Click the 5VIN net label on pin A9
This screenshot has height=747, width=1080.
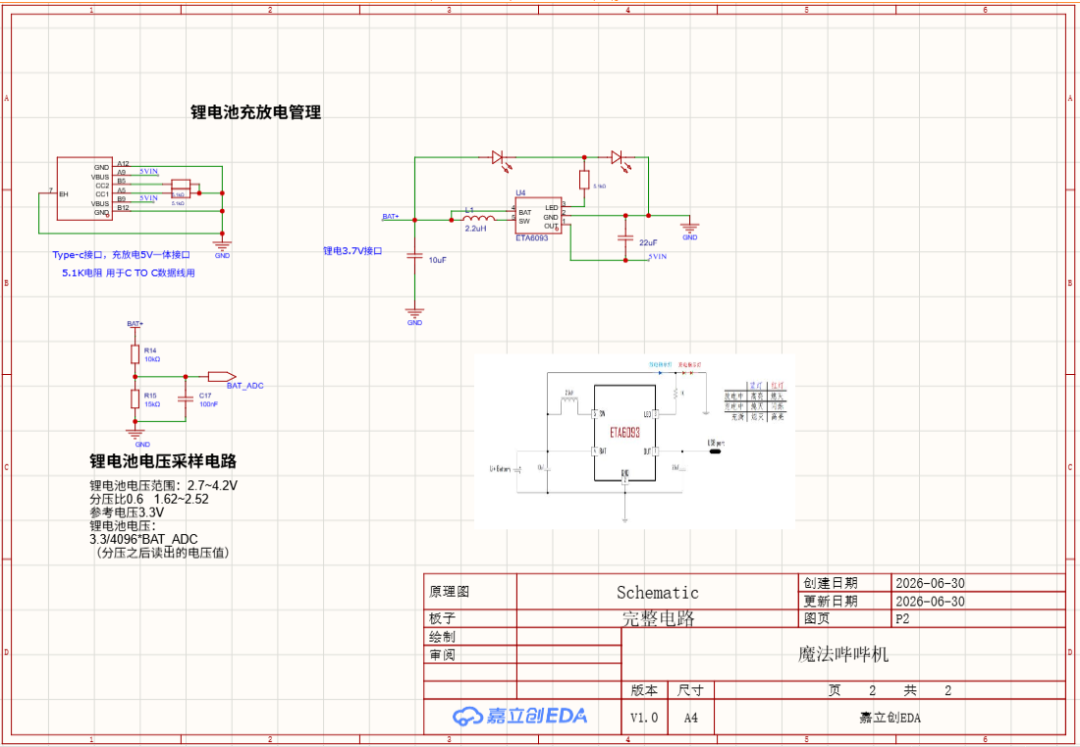(x=149, y=171)
